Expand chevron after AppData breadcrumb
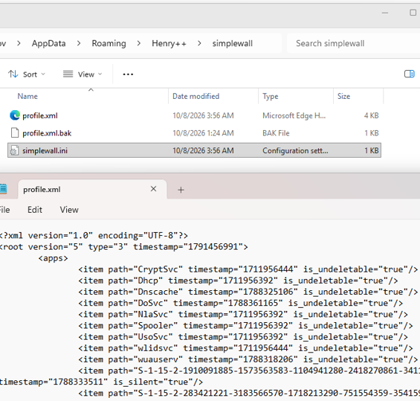 coord(79,43)
